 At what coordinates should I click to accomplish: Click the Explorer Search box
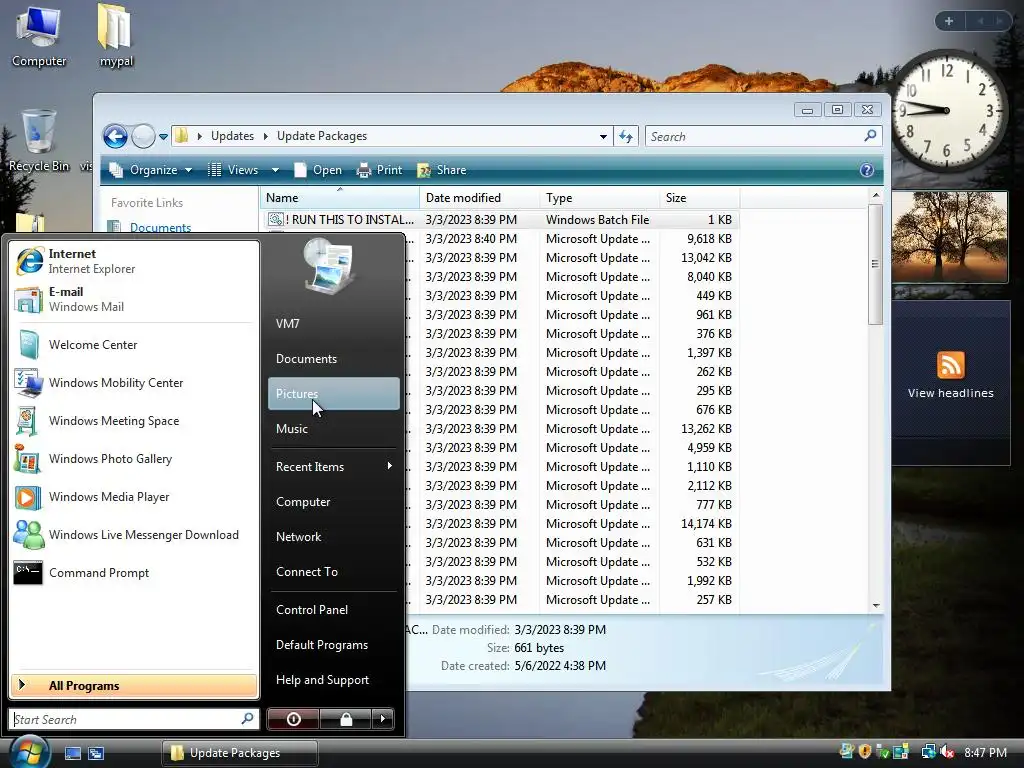point(763,136)
